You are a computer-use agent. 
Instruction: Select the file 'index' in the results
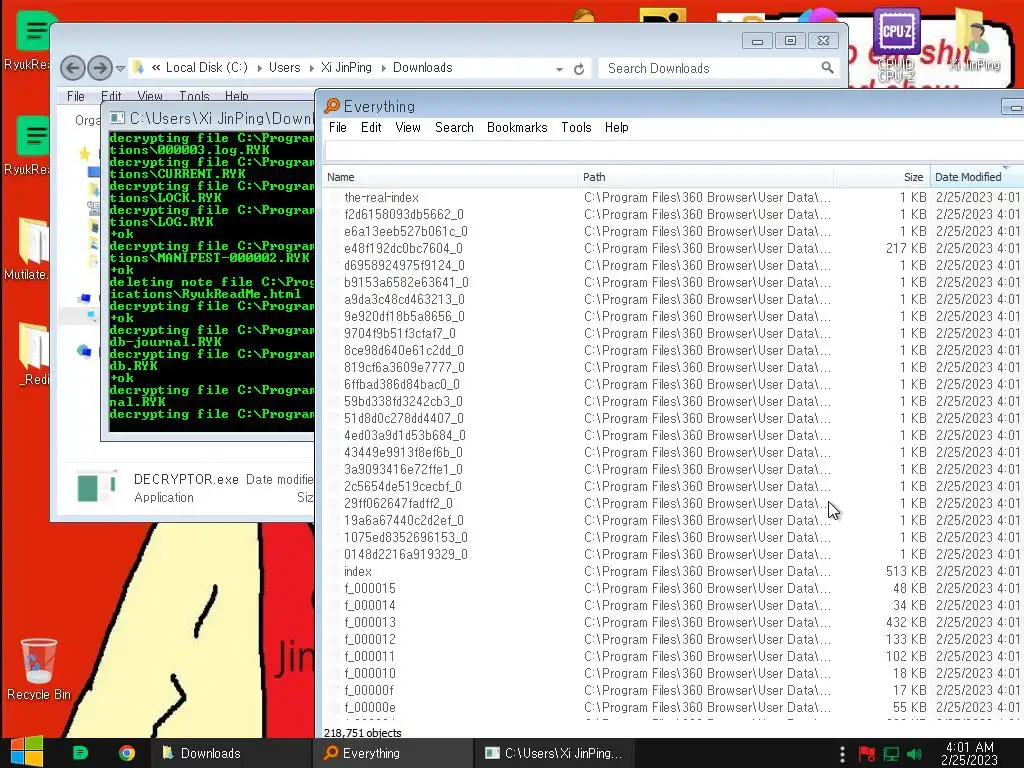click(x=358, y=571)
